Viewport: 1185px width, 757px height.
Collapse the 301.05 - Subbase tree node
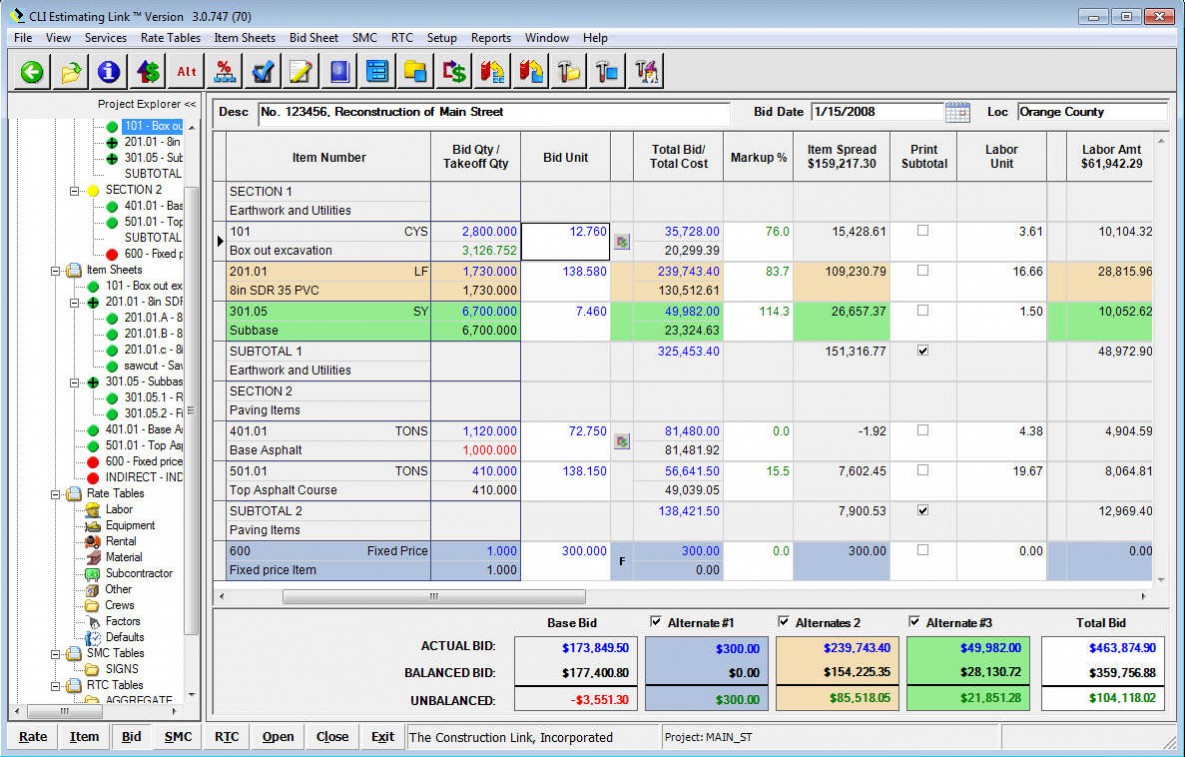74,382
